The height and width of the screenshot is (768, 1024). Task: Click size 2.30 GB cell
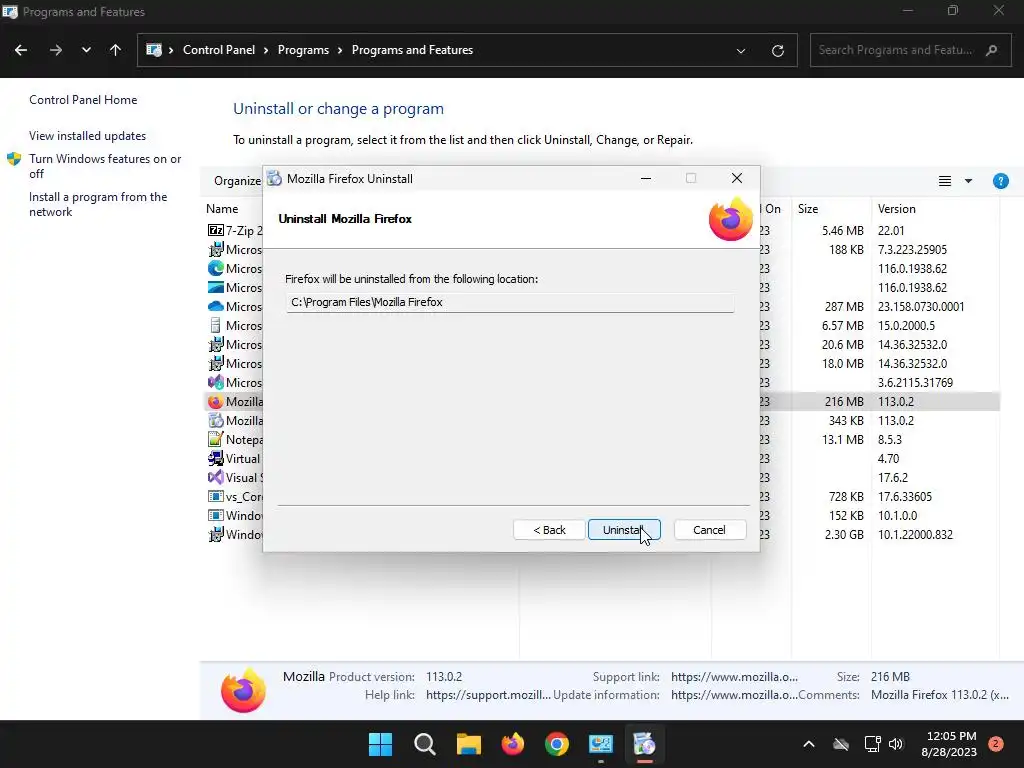pyautogui.click(x=844, y=534)
